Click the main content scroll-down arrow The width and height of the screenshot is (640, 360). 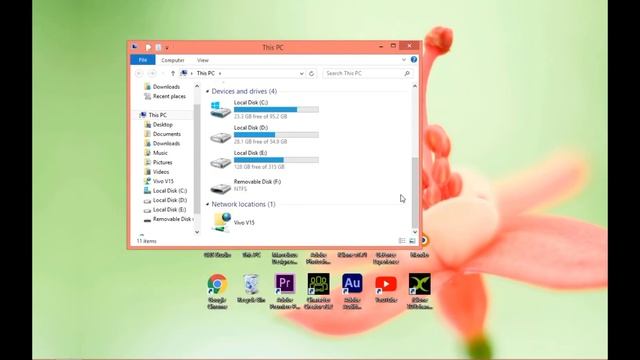[415, 232]
